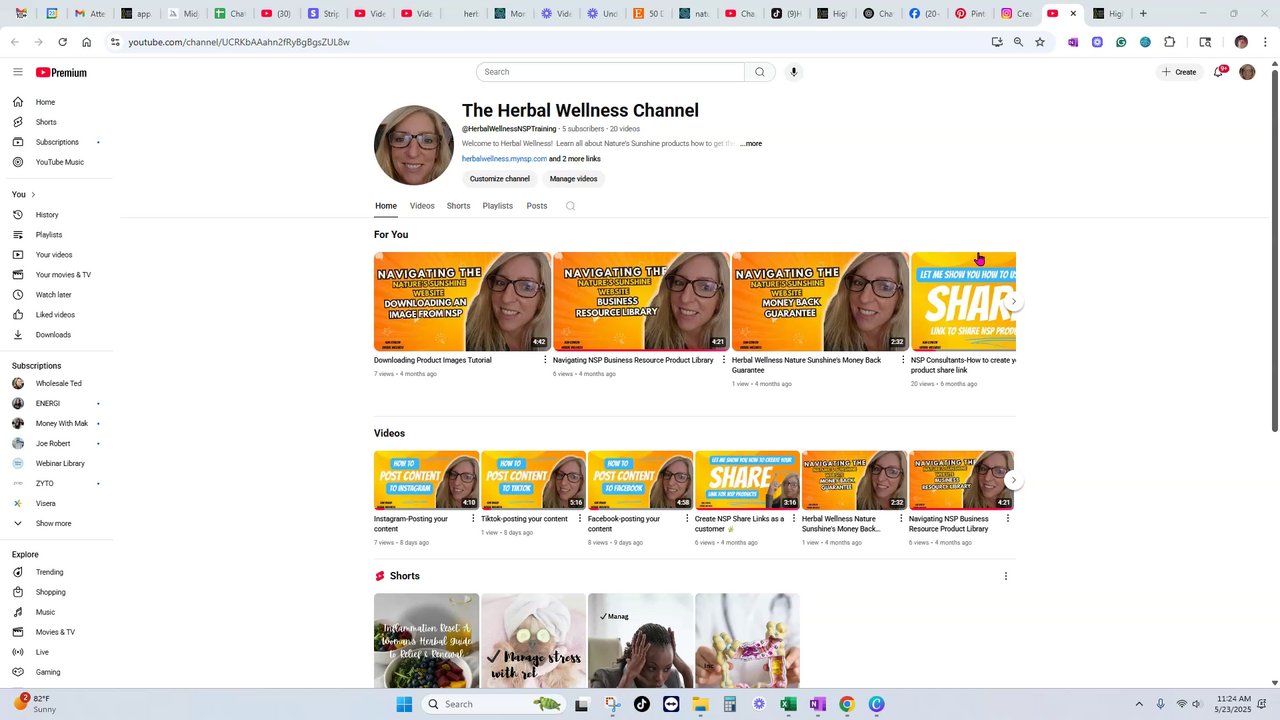The width and height of the screenshot is (1280, 720).
Task: Open the notifications bell
Action: click(x=1218, y=72)
